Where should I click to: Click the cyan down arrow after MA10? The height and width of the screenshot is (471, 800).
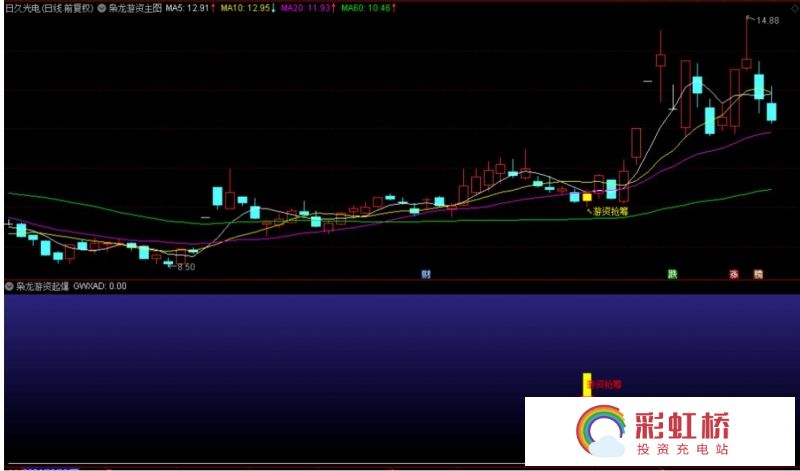[273, 7]
